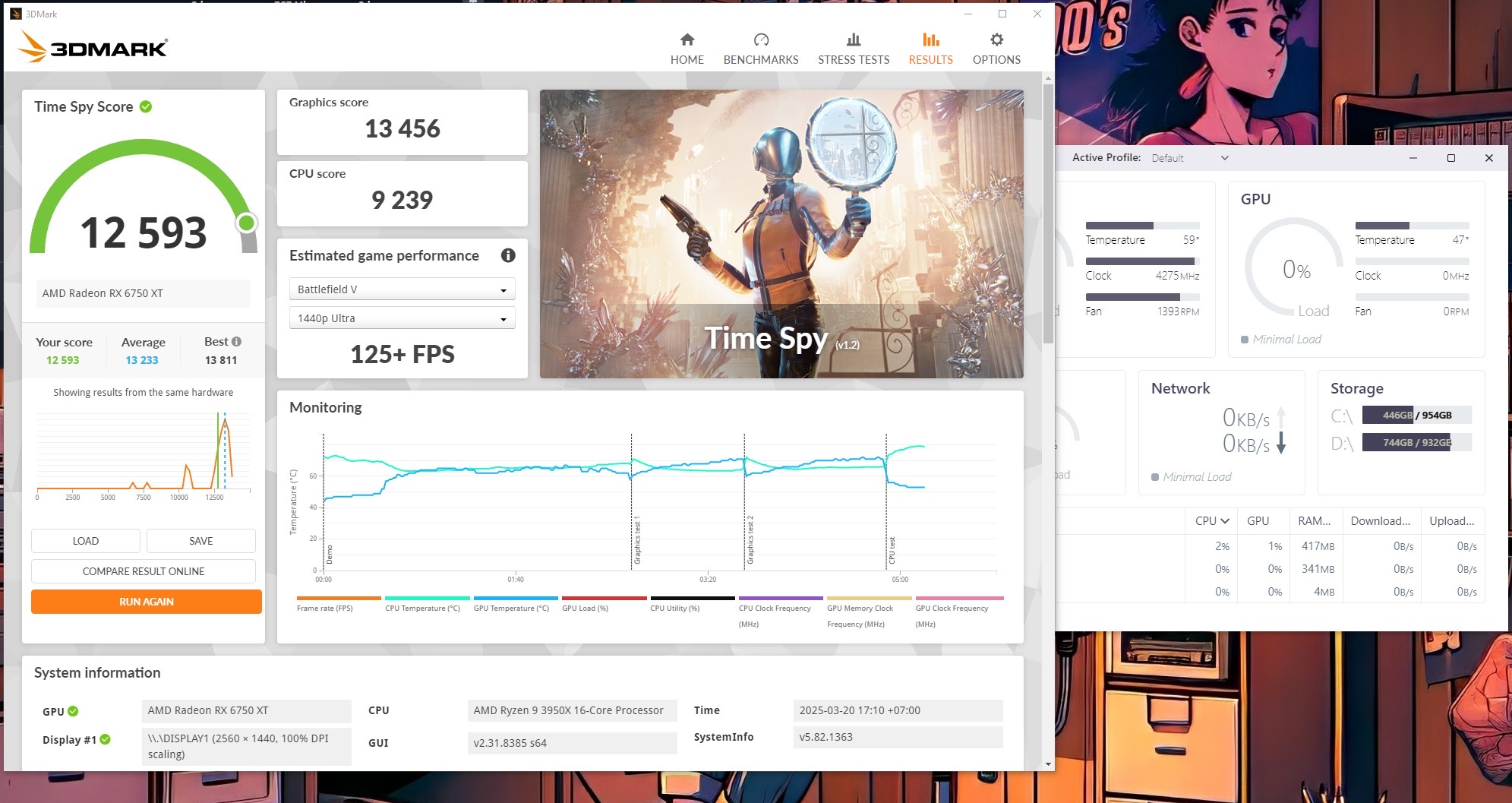Open the Home icon in 3DMark navigation

coord(687,40)
